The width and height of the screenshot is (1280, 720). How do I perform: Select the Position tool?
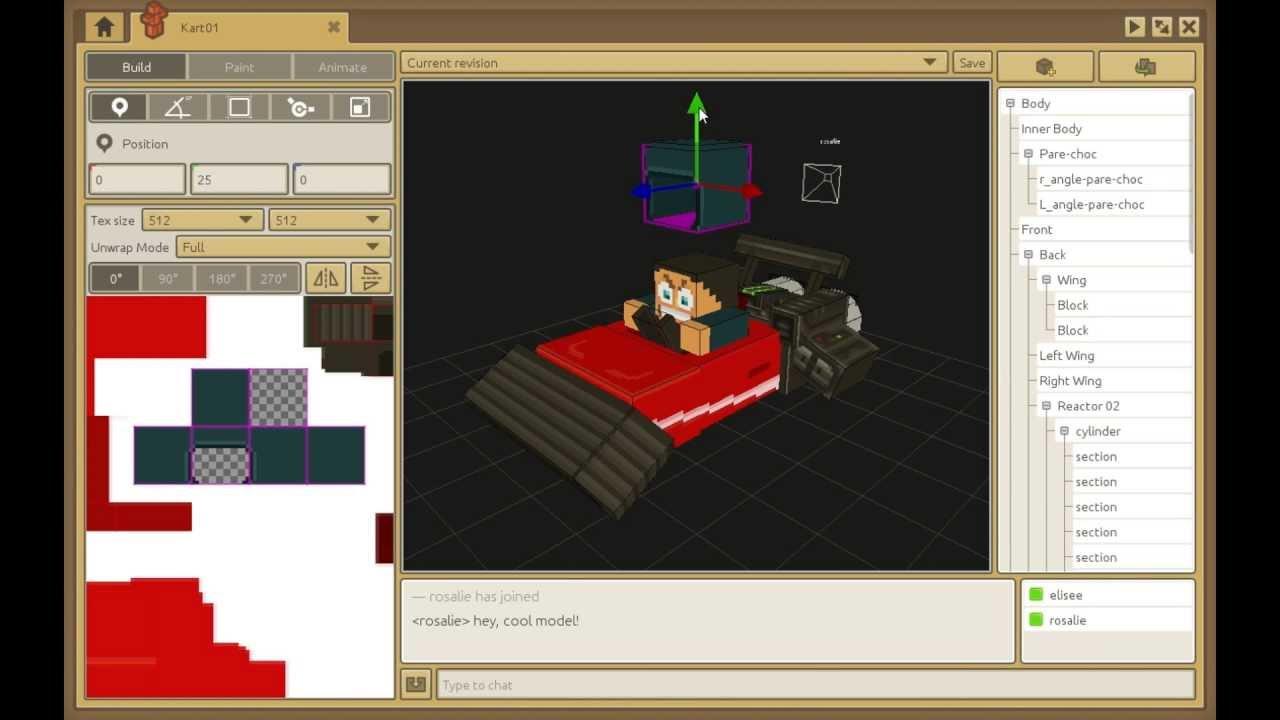pyautogui.click(x=119, y=107)
